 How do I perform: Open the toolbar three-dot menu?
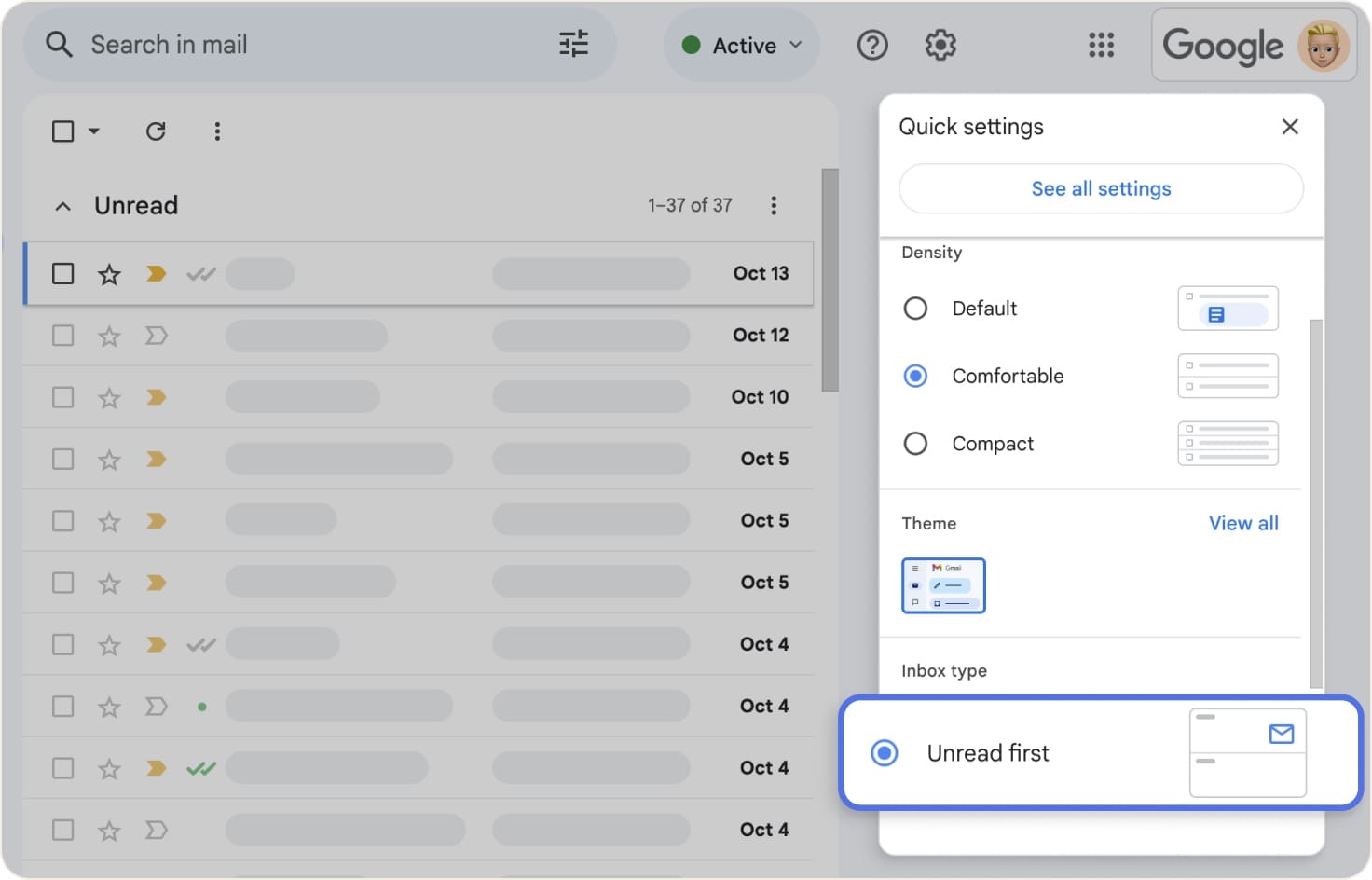tap(216, 131)
